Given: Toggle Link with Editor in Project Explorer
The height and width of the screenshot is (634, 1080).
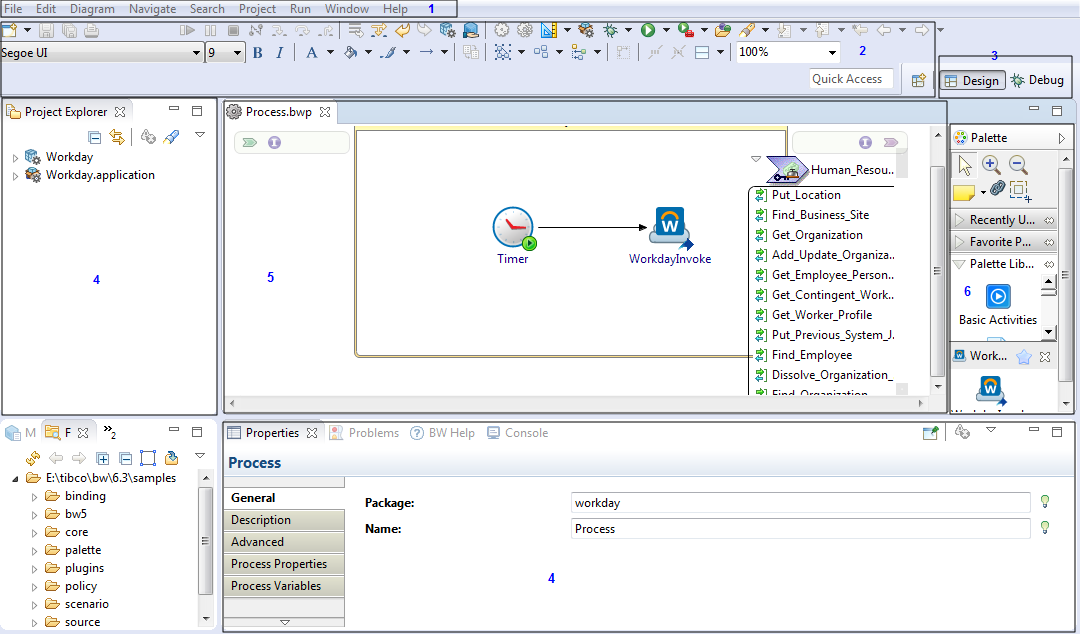Looking at the screenshot, I should click(x=117, y=137).
